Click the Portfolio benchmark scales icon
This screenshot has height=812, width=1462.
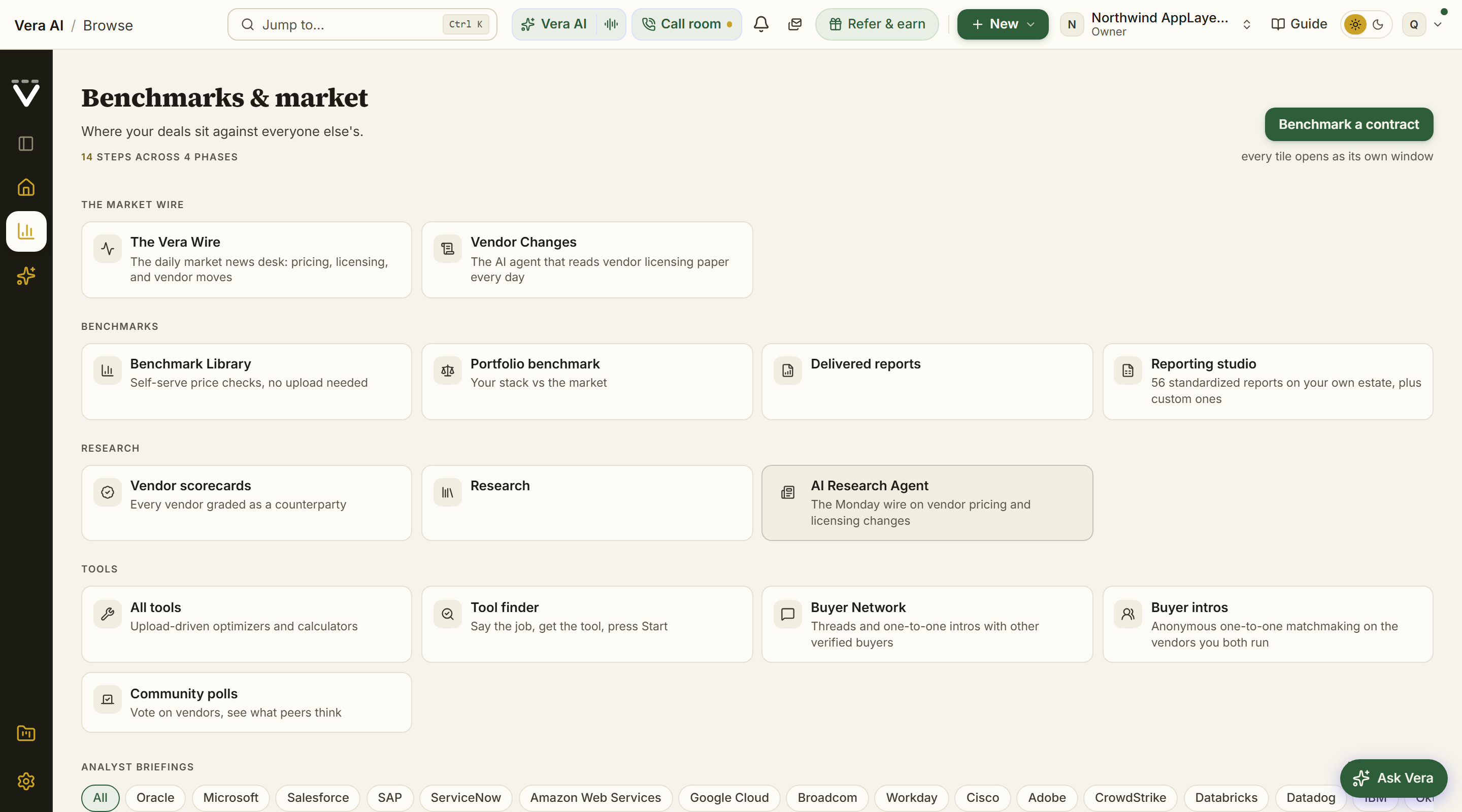coord(447,370)
